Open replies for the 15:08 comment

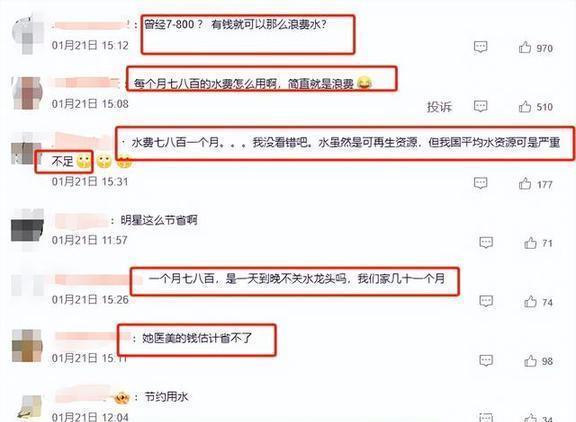point(480,107)
